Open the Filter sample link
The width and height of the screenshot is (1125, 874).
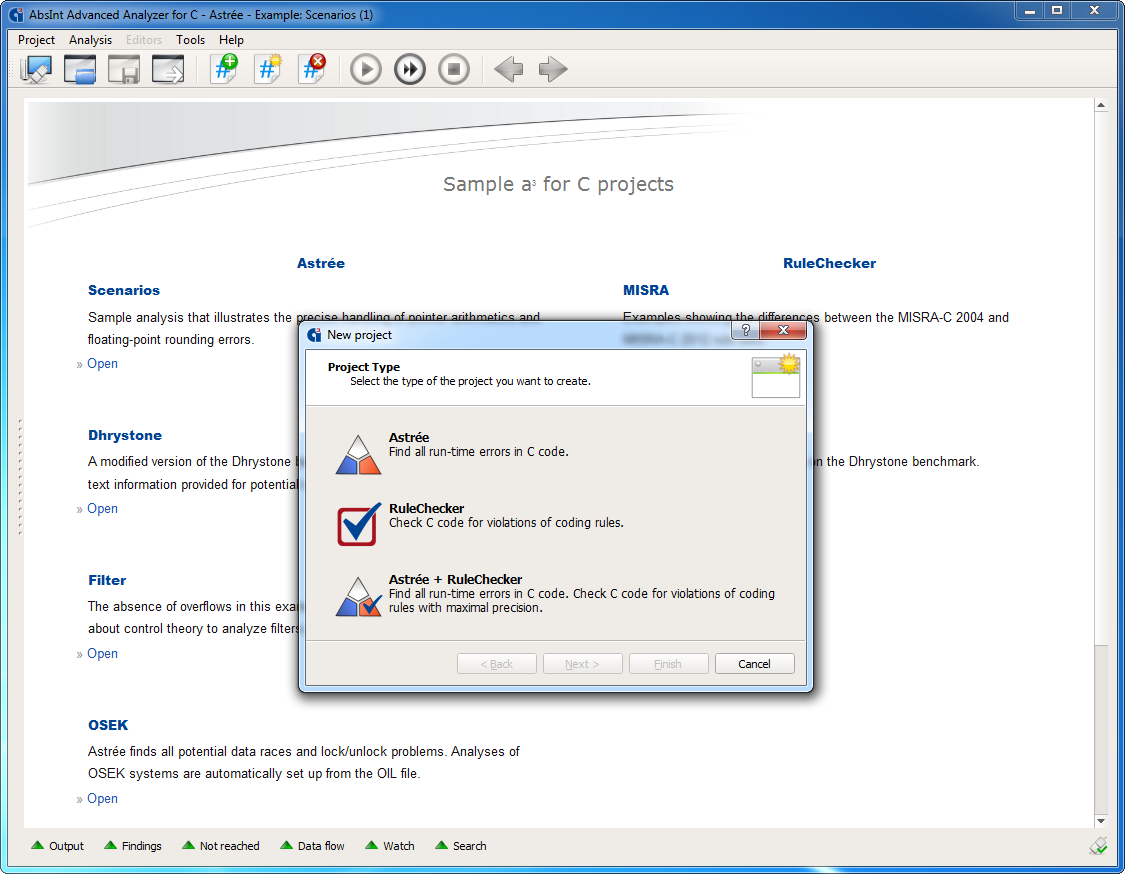click(102, 654)
